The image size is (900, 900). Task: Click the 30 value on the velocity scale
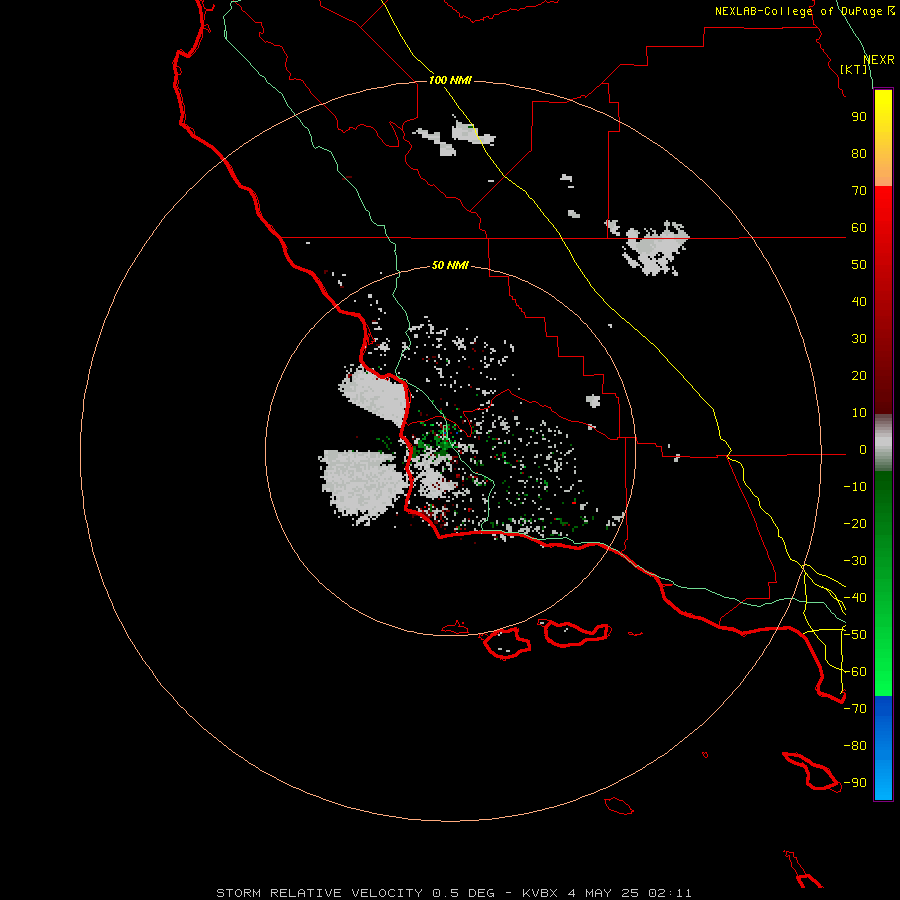[859, 339]
